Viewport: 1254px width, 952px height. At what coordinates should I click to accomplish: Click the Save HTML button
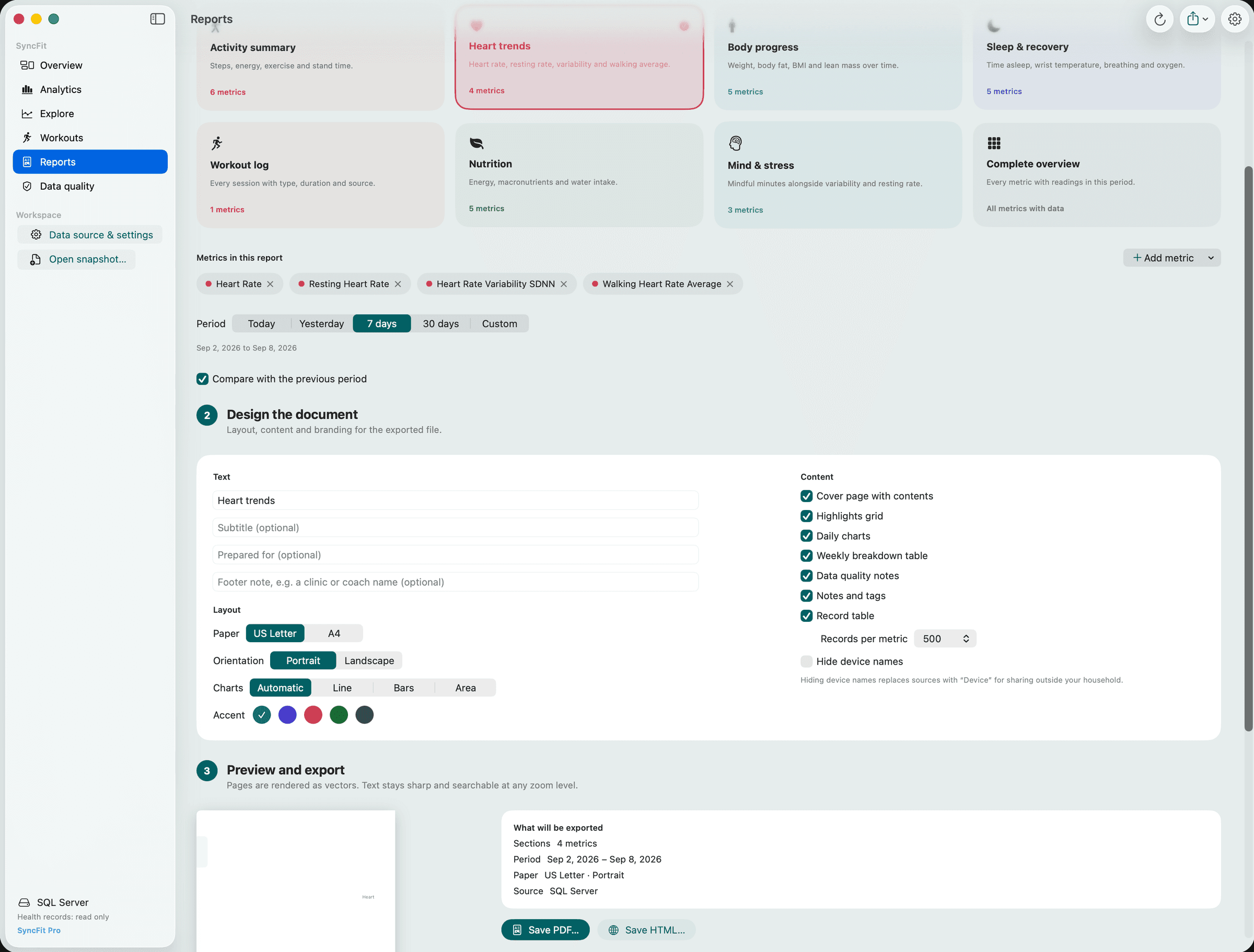[647, 930]
